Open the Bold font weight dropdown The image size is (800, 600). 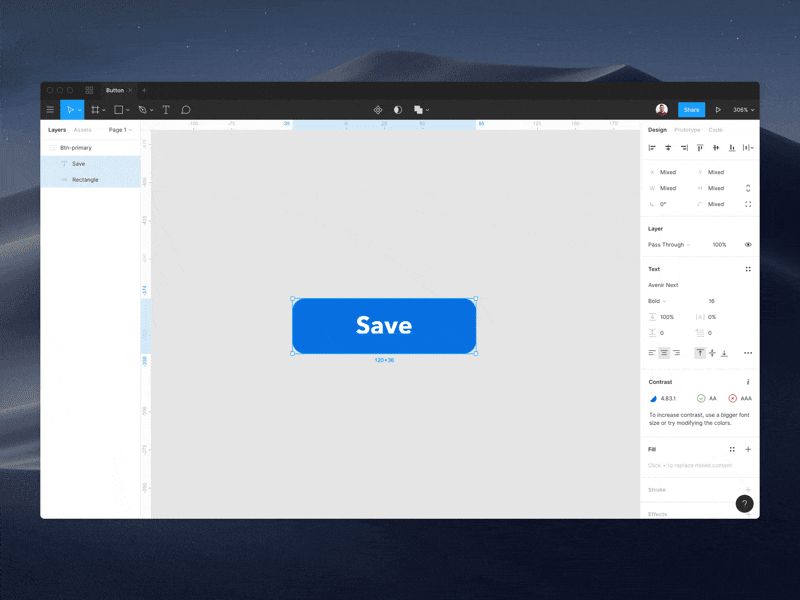click(657, 301)
